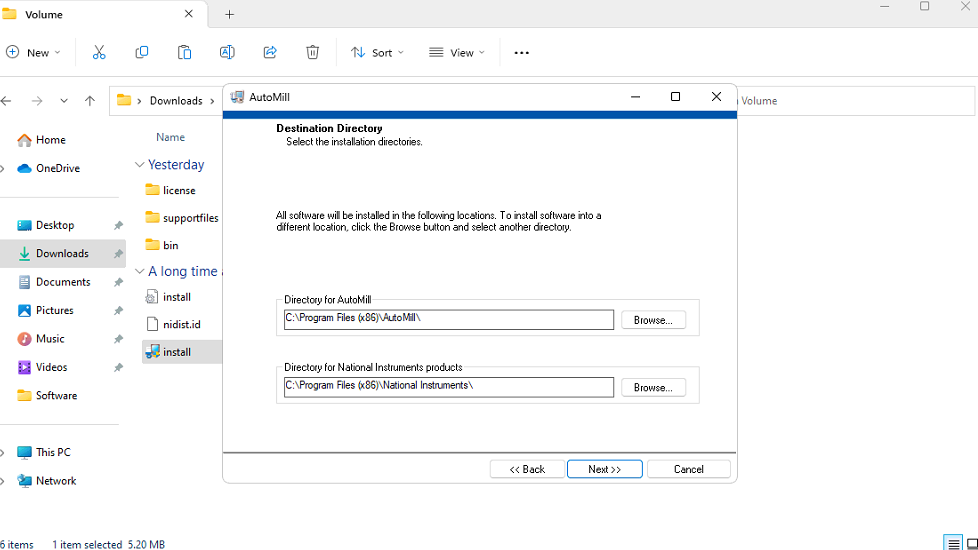Click the folder icon in address bar
This screenshot has height=550, width=978.
coord(124,100)
